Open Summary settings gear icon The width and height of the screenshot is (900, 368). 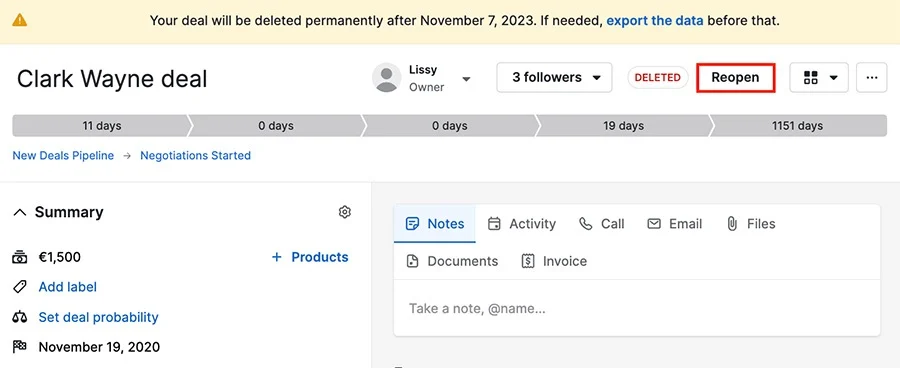(x=344, y=212)
